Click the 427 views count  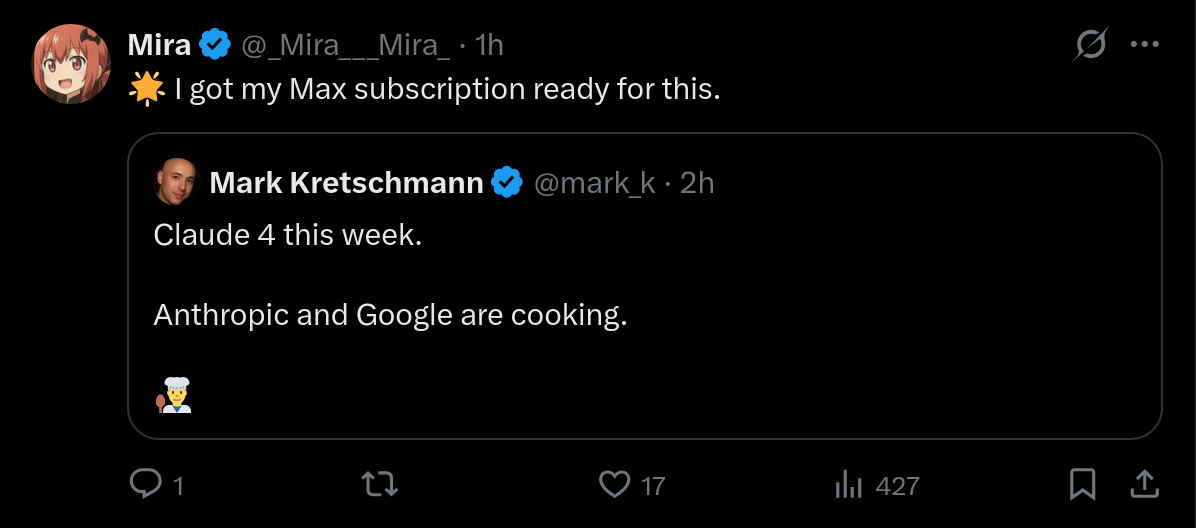coord(897,485)
